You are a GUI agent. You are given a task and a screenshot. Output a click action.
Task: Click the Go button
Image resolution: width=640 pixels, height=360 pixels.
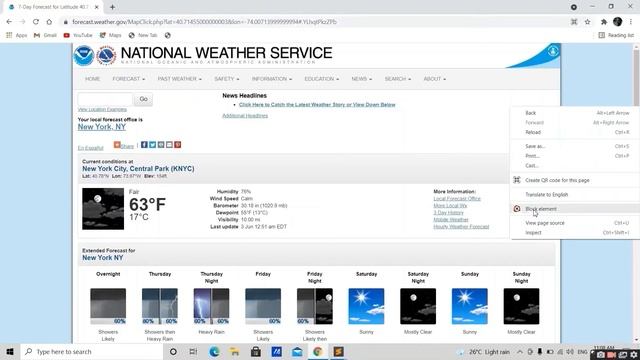tap(143, 99)
